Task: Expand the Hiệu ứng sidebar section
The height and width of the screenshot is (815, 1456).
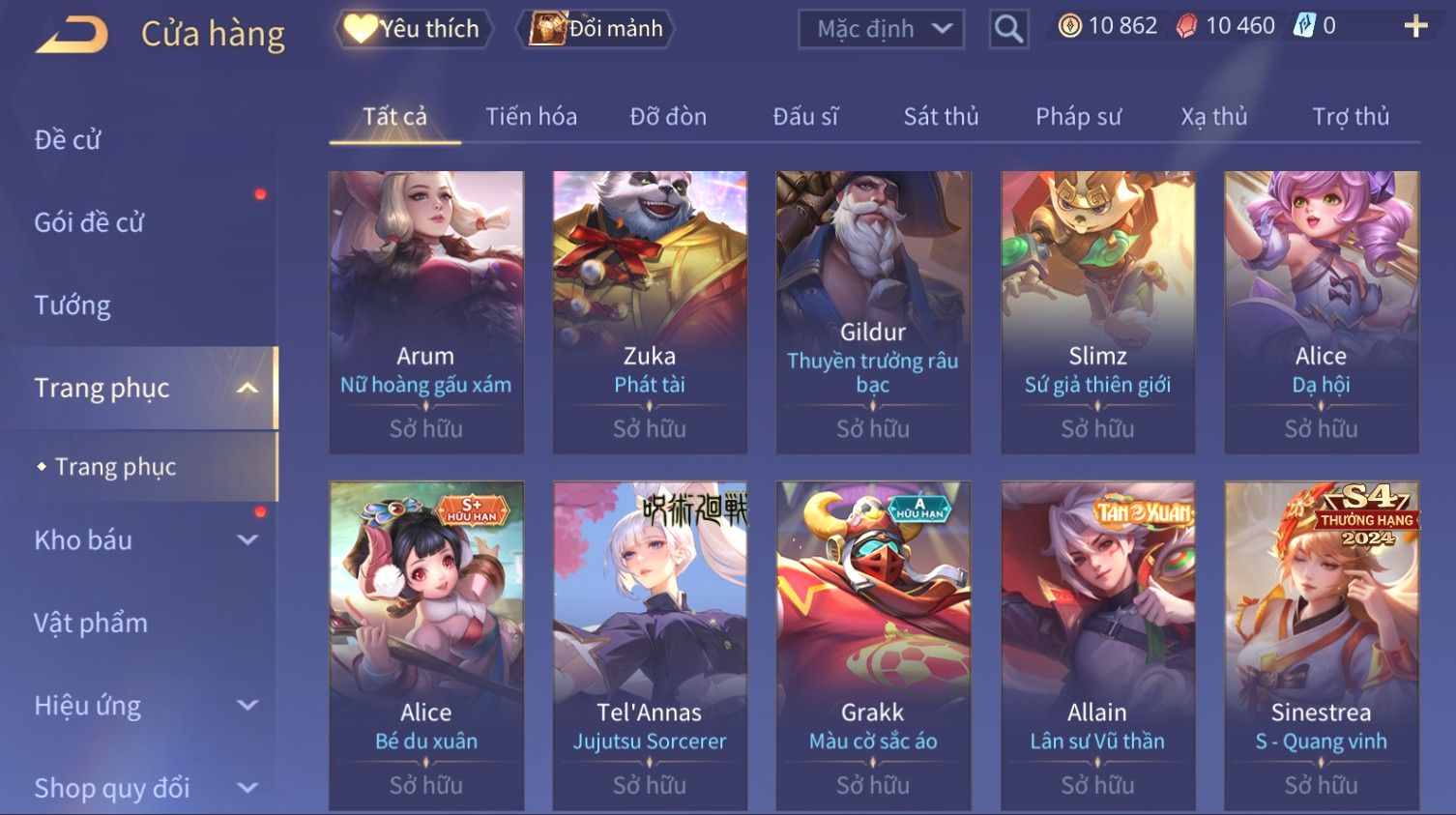Action: [248, 706]
